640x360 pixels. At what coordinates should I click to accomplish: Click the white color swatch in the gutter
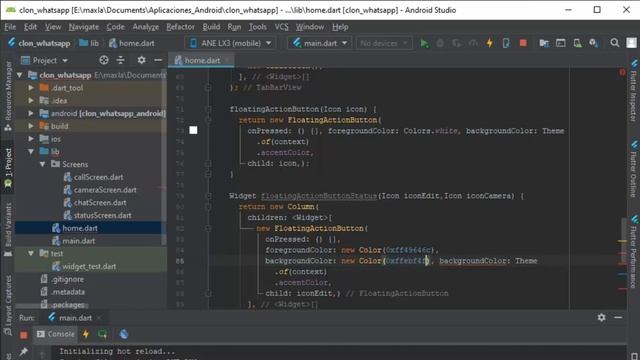pos(193,130)
